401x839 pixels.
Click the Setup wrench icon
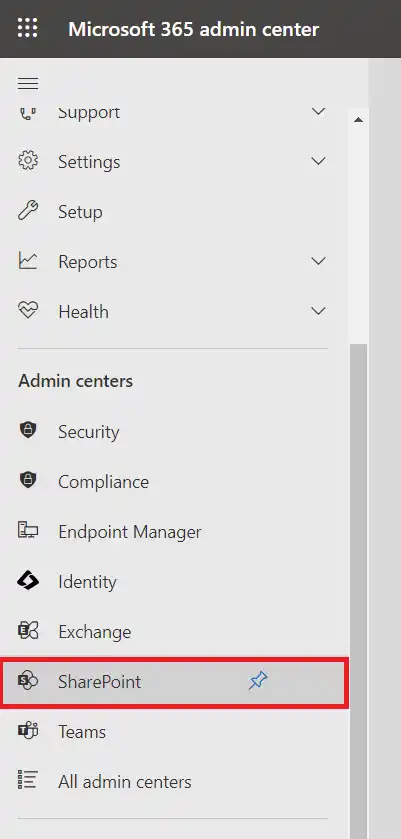[x=28, y=211]
